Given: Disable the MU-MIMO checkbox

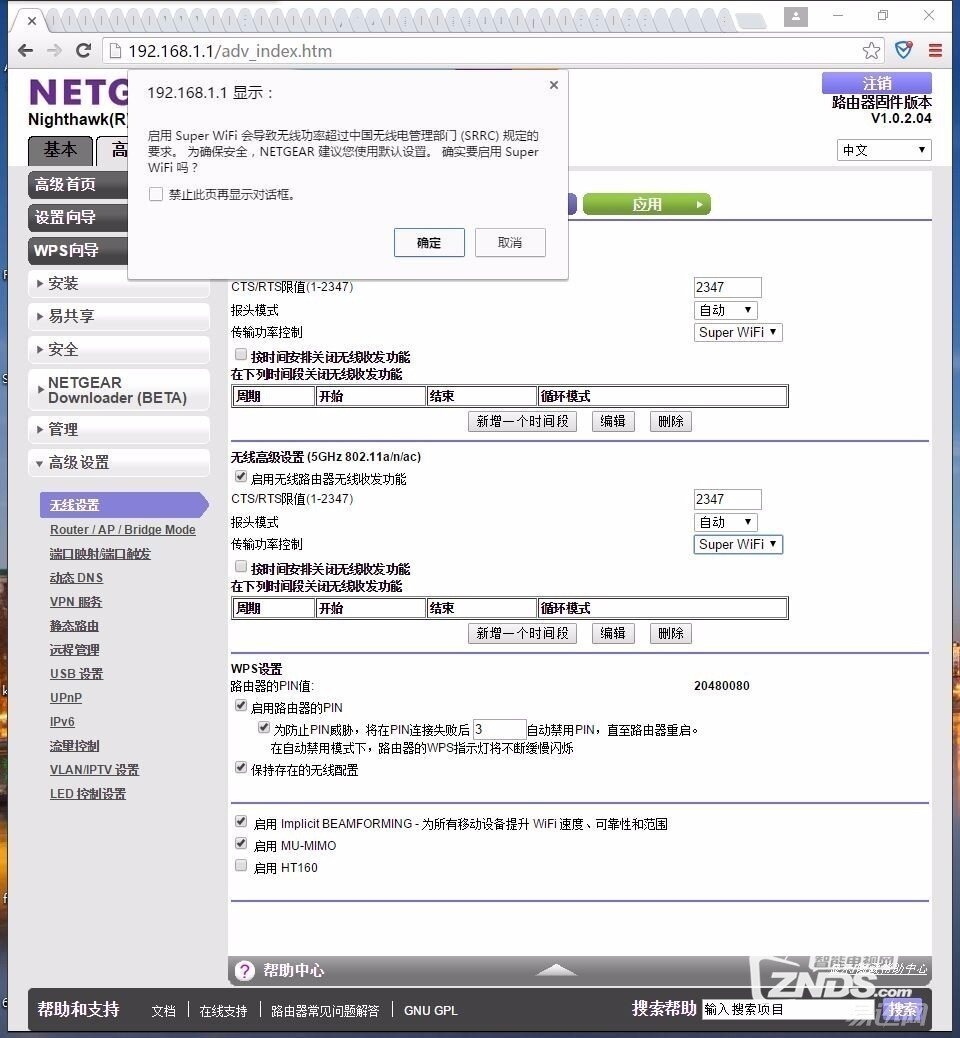Looking at the screenshot, I should pos(241,844).
